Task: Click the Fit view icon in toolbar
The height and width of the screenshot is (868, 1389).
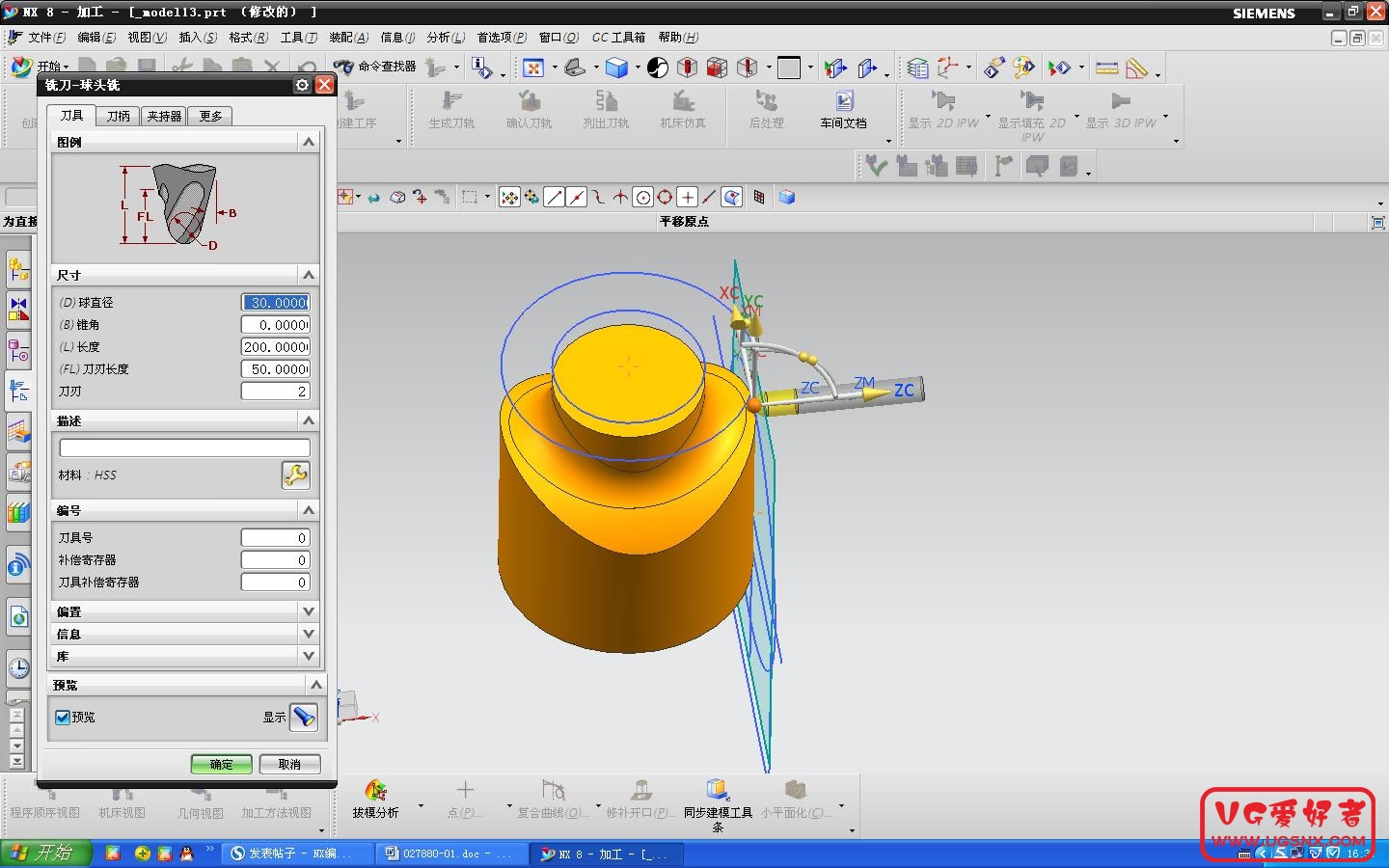Action: click(x=533, y=68)
